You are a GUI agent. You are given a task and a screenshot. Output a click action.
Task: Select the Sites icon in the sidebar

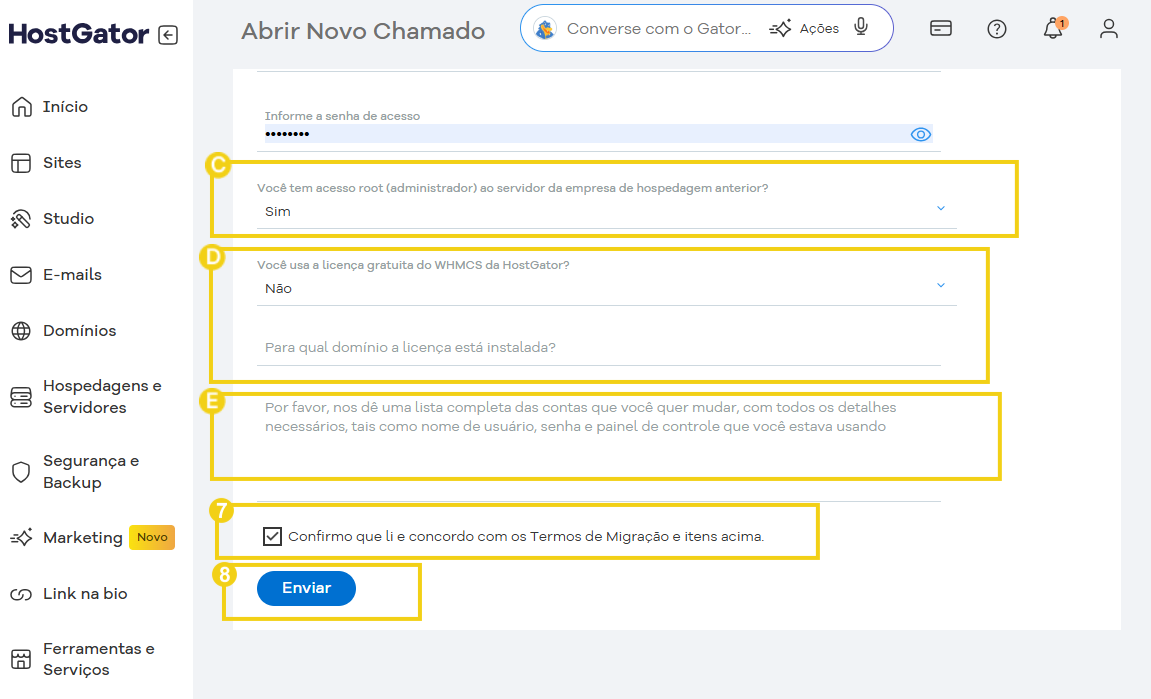(x=22, y=162)
